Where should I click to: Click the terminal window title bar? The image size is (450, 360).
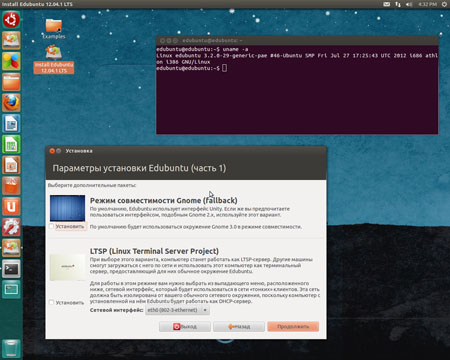point(297,41)
